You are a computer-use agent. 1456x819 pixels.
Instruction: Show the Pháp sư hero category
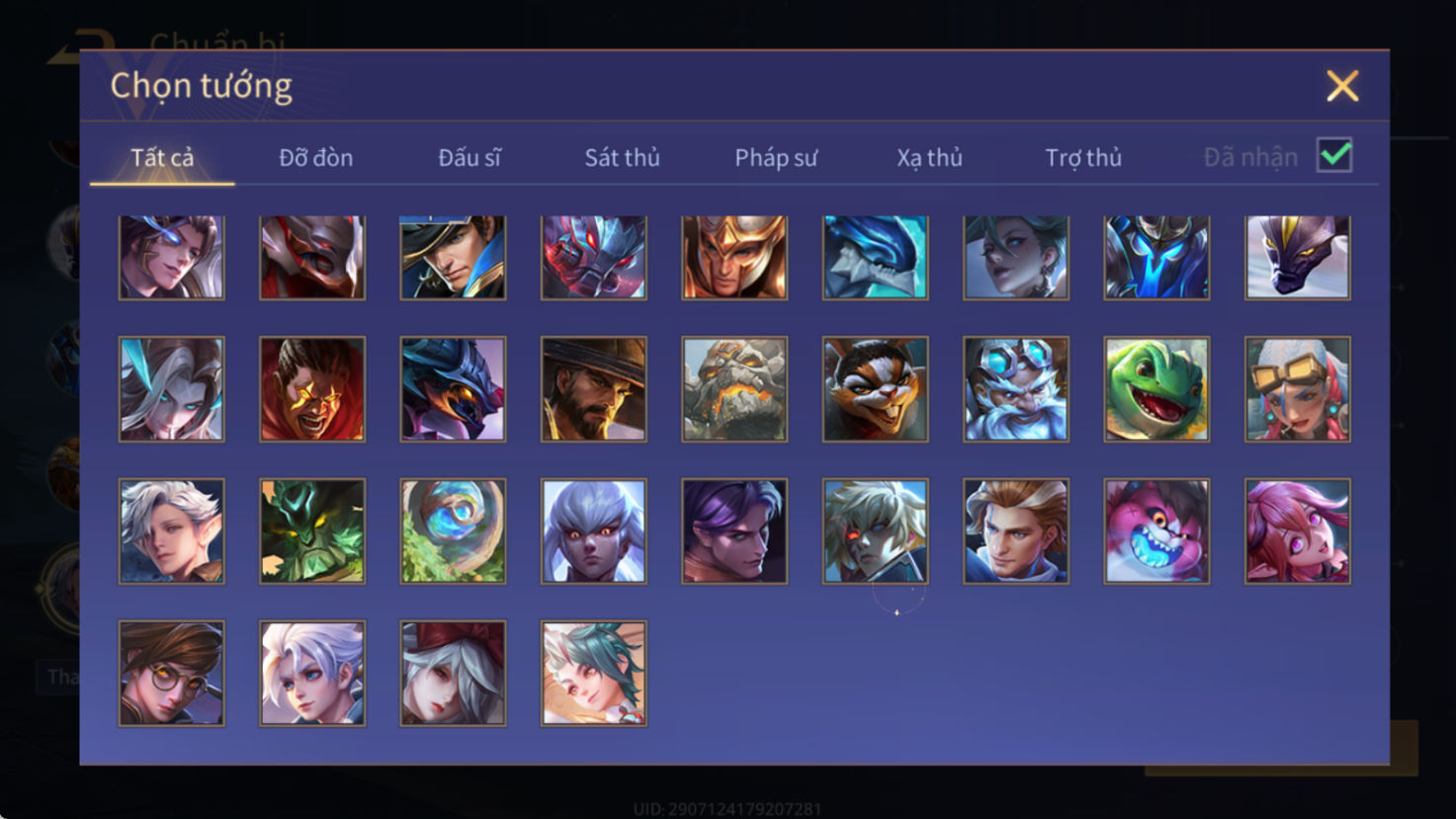click(x=776, y=158)
